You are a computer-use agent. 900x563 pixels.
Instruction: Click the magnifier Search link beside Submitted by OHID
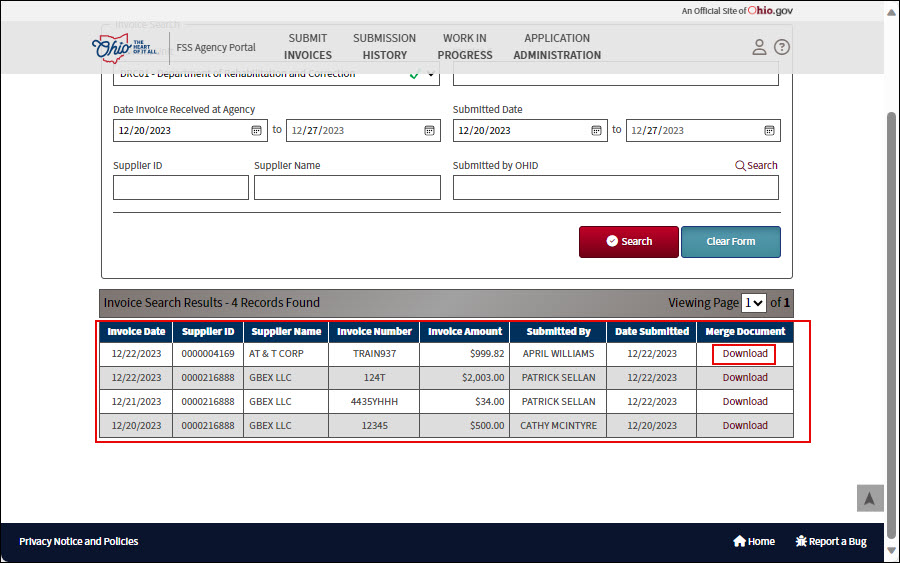(x=756, y=165)
